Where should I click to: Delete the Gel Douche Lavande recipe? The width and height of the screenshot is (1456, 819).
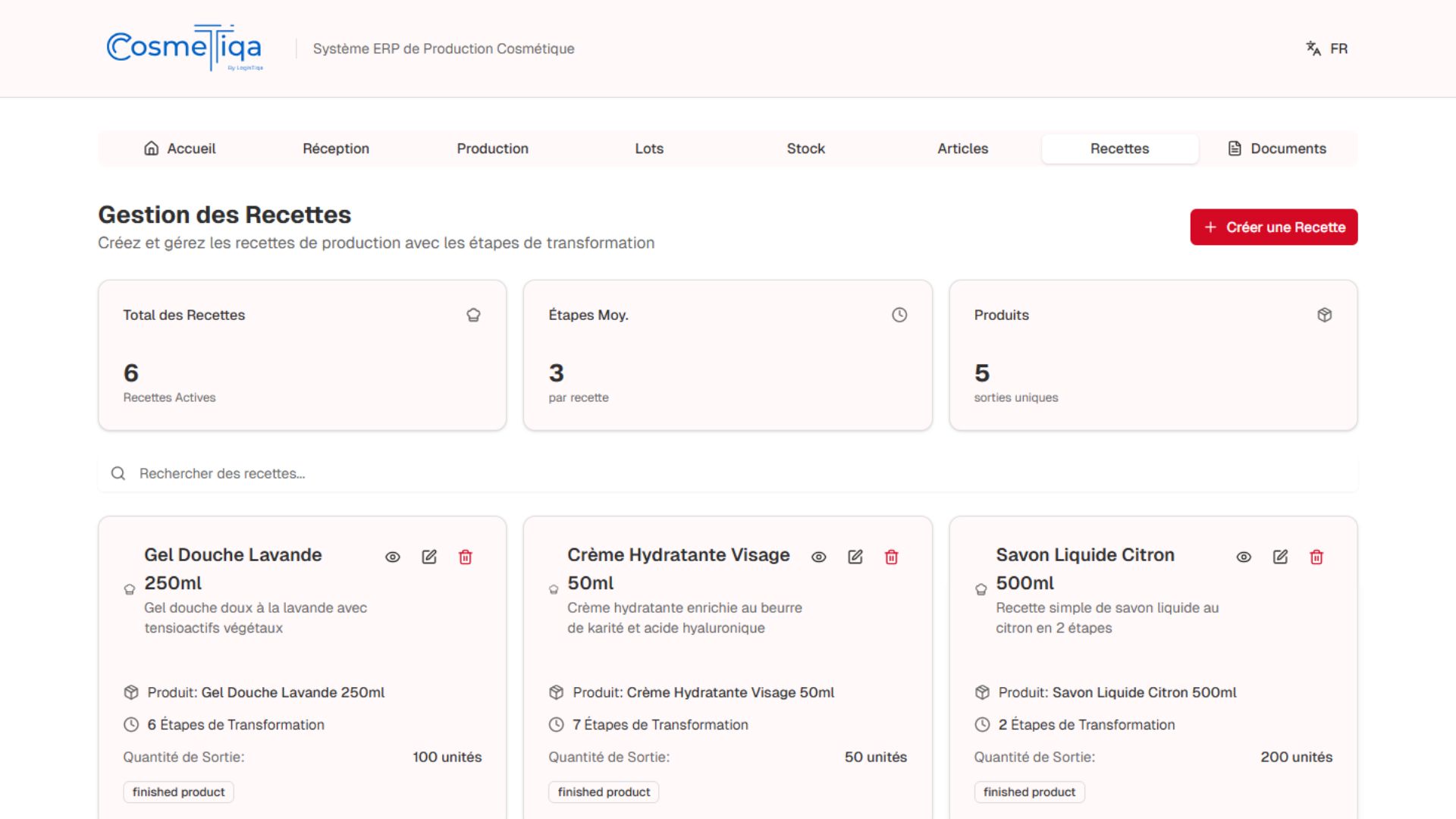tap(466, 557)
